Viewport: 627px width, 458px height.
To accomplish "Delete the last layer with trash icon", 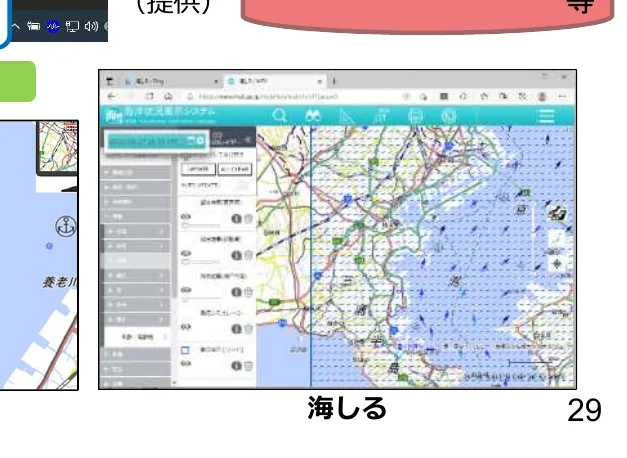I will pyautogui.click(x=248, y=366).
